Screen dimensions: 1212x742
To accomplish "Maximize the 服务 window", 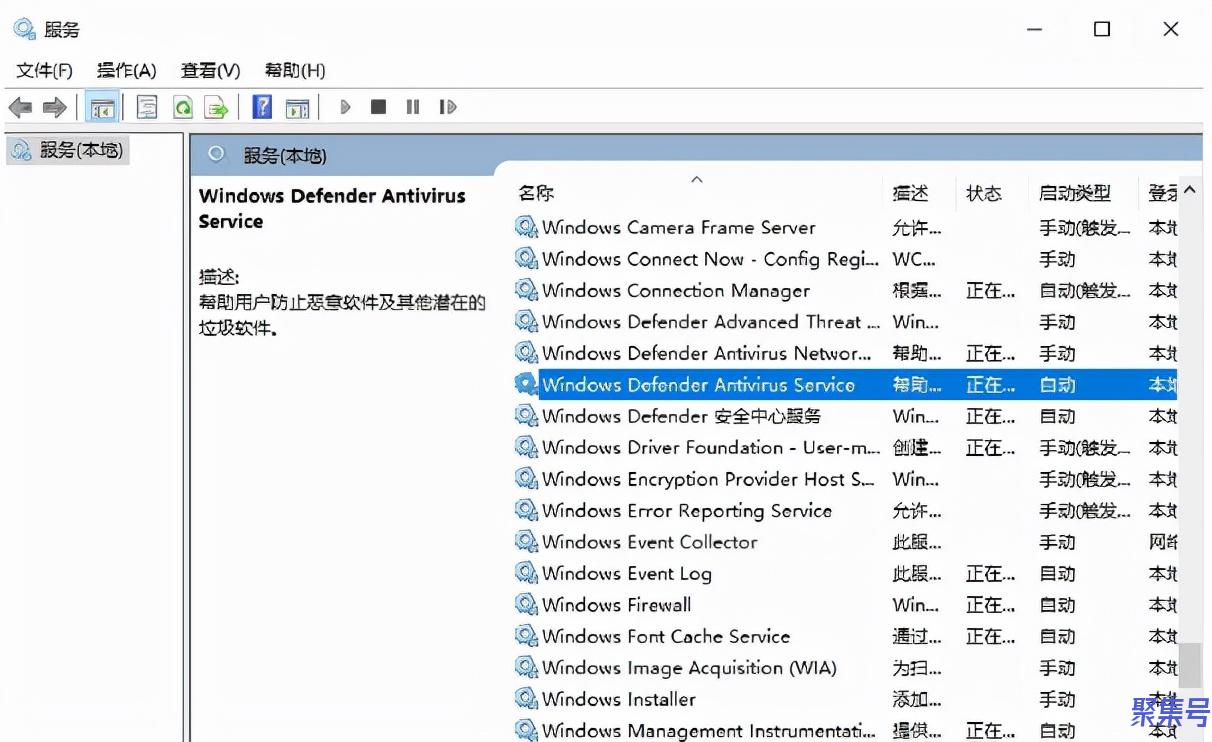I will (x=1101, y=29).
